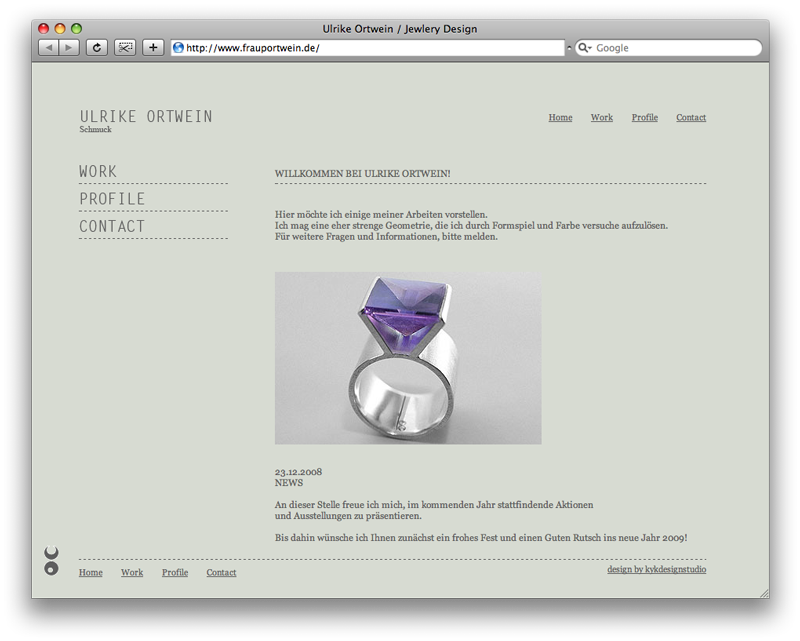Open the search magnifier dropdown in the Google field
Image resolution: width=800 pixels, height=641 pixels.
pos(585,48)
